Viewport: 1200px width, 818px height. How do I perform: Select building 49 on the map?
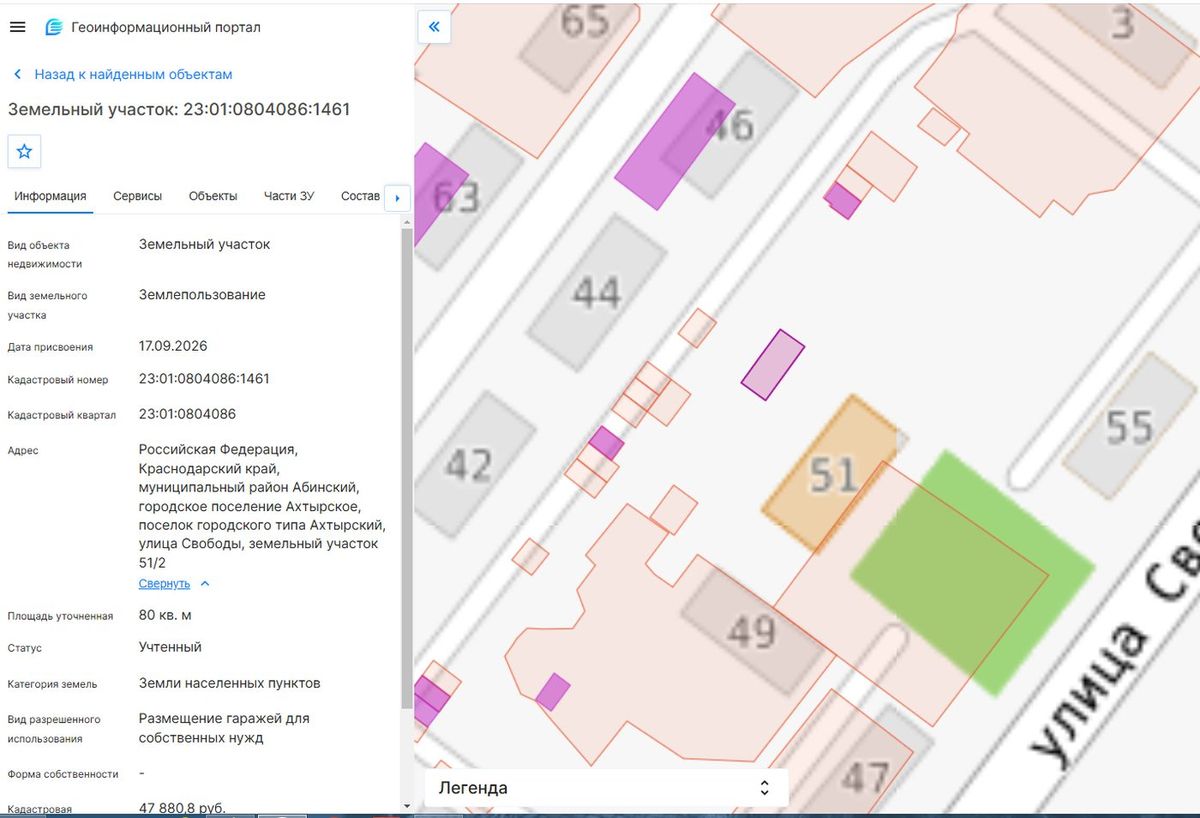(x=753, y=630)
